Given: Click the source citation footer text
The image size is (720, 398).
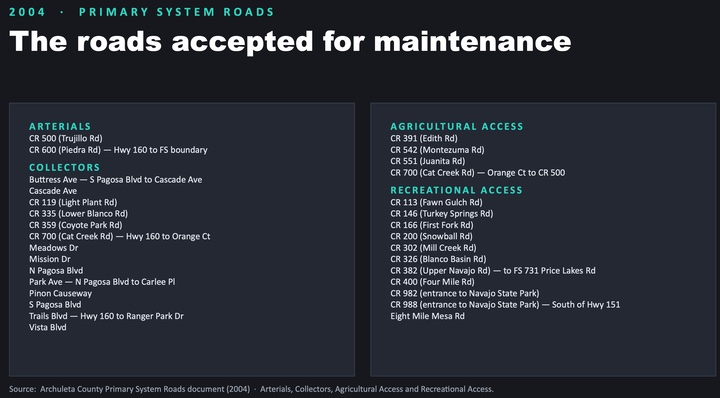Looking at the screenshot, I should click(251, 389).
